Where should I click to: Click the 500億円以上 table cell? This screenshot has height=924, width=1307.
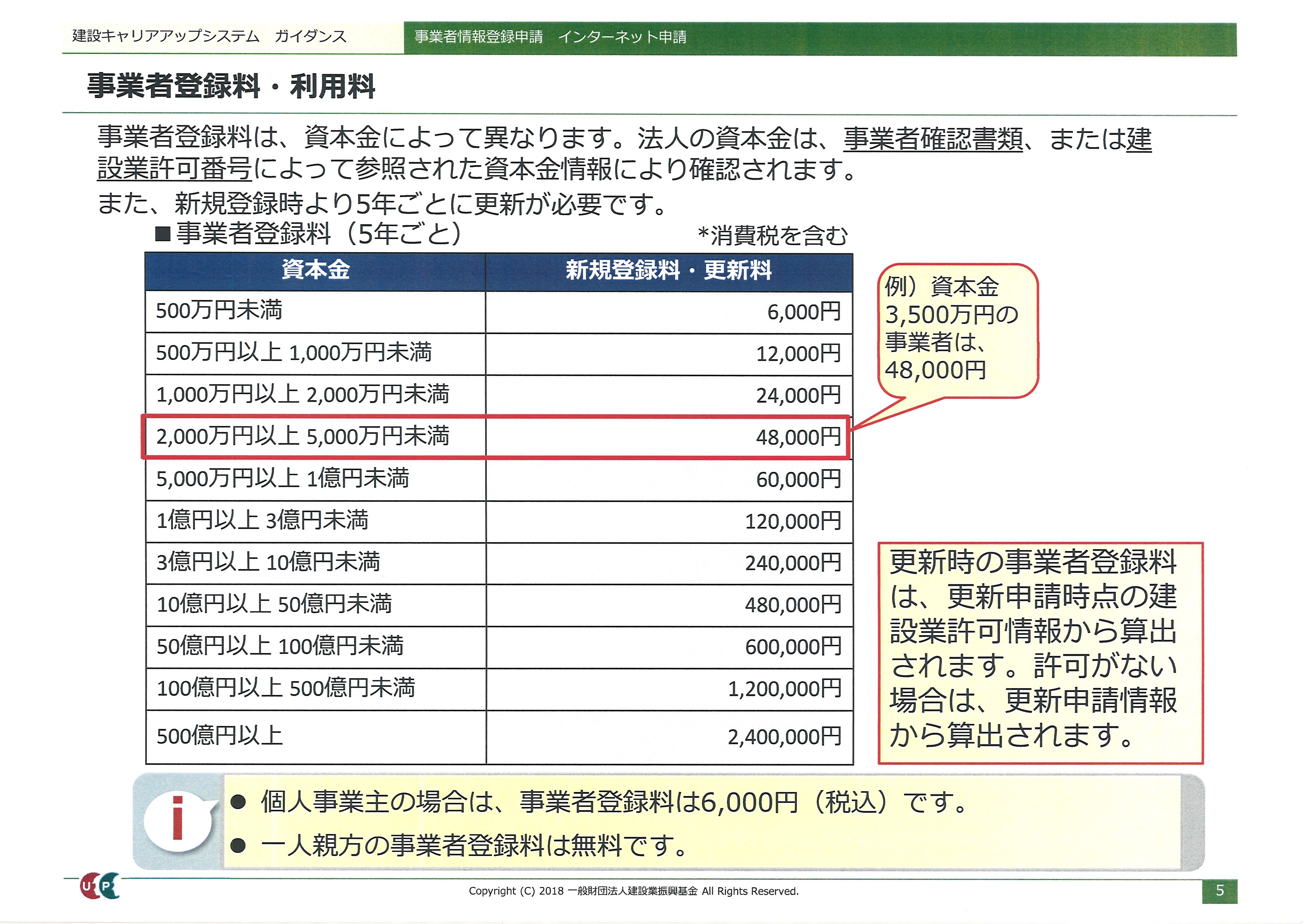click(315, 737)
